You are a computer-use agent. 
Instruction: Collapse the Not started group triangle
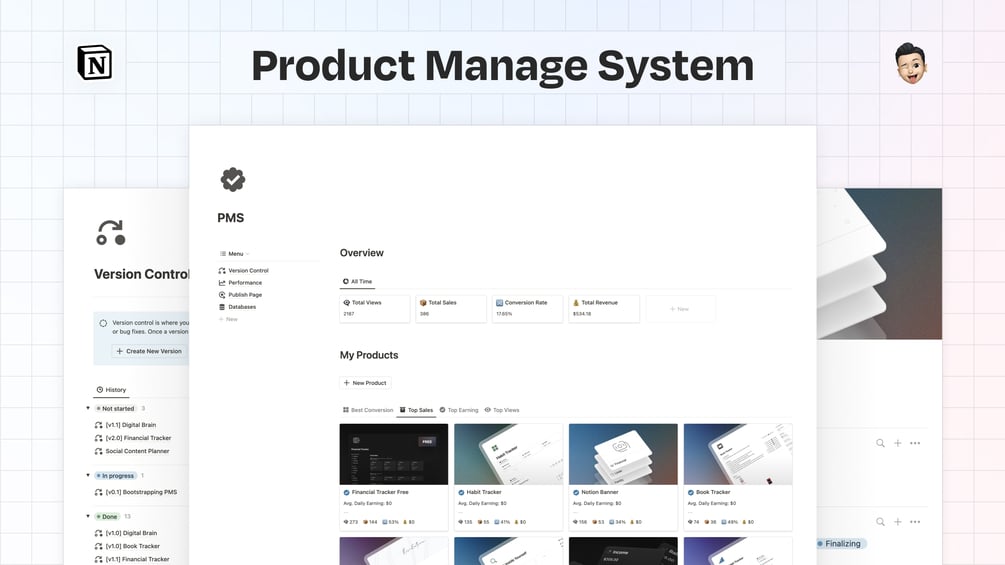(88, 408)
